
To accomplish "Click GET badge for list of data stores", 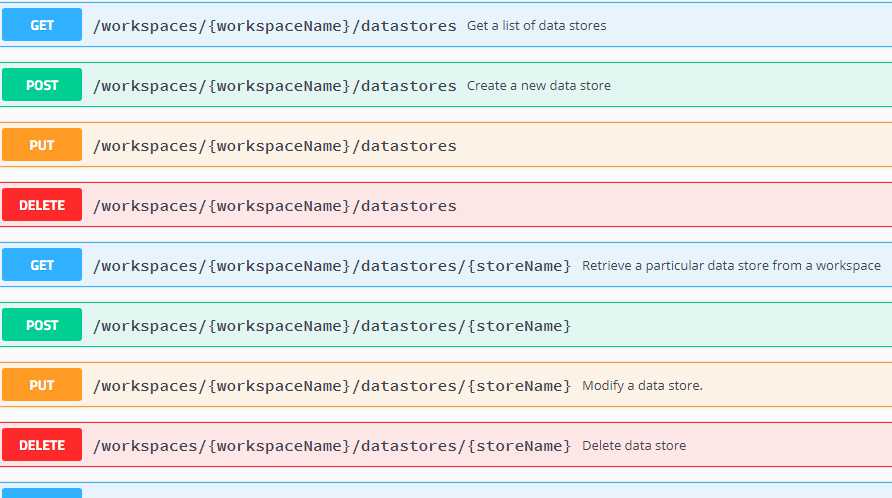I will 42,25.
